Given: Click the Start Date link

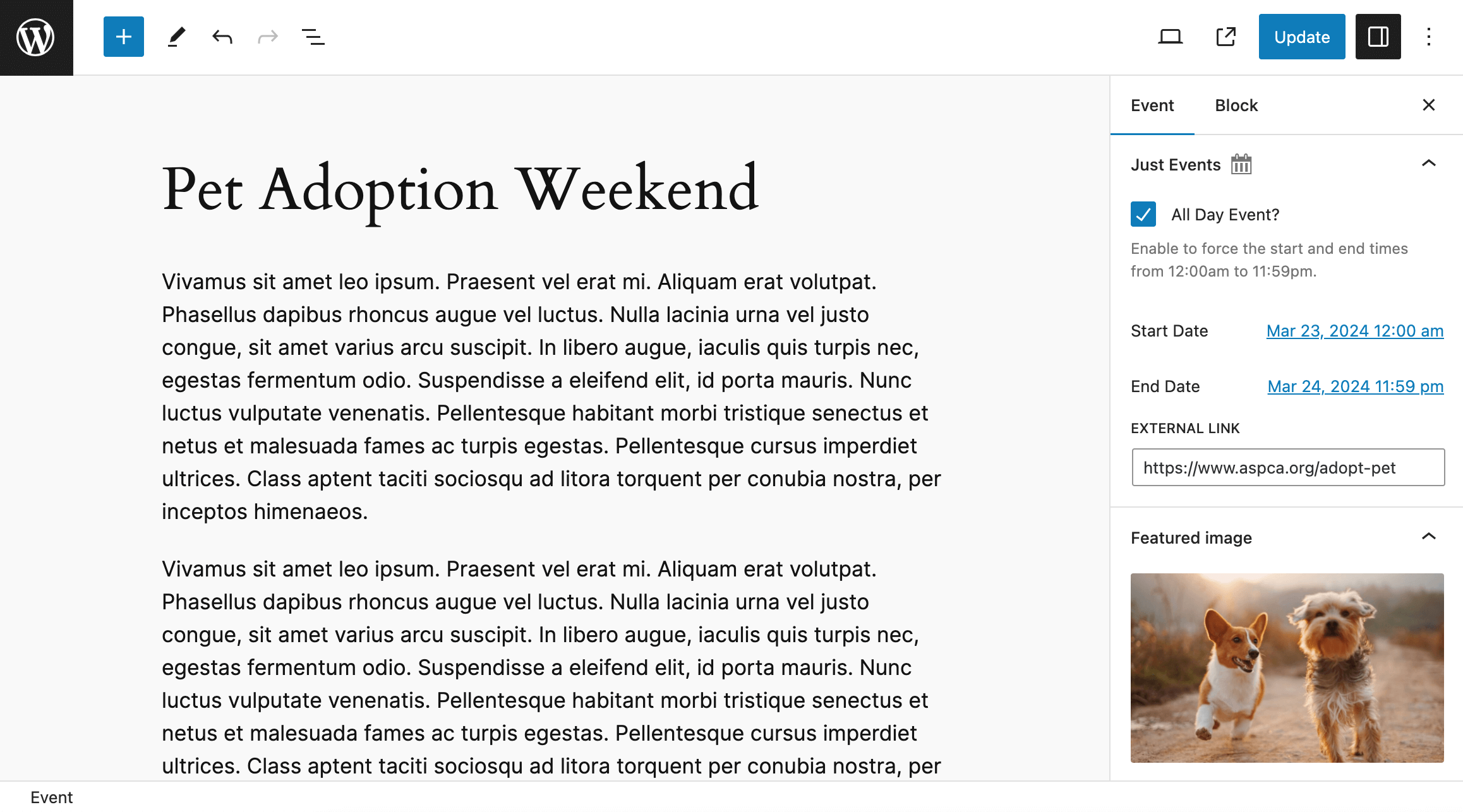Looking at the screenshot, I should [1354, 330].
